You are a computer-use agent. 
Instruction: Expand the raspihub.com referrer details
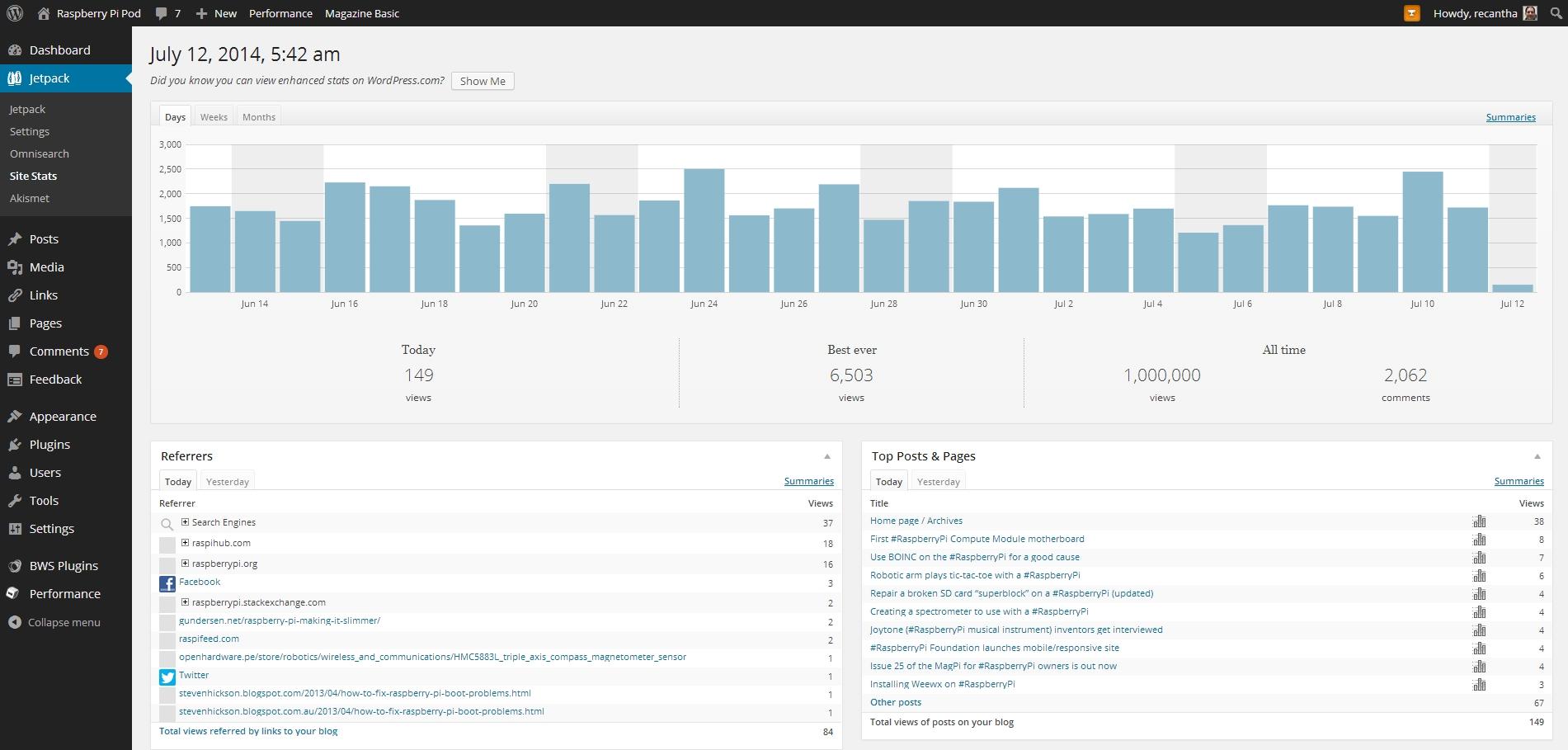coord(185,543)
